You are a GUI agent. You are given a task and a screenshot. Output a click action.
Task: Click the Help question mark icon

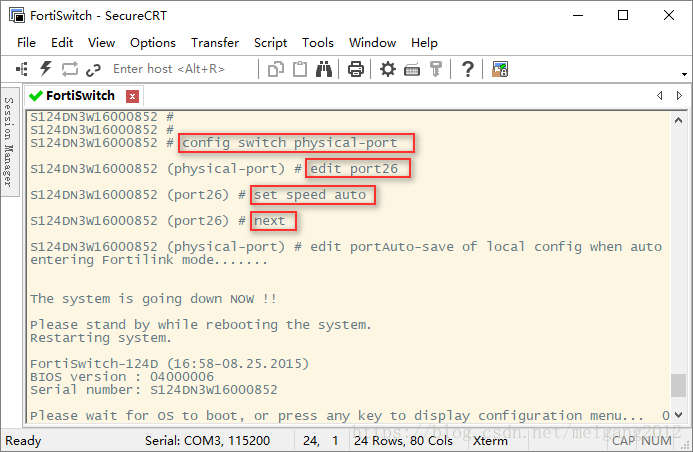(x=468, y=69)
